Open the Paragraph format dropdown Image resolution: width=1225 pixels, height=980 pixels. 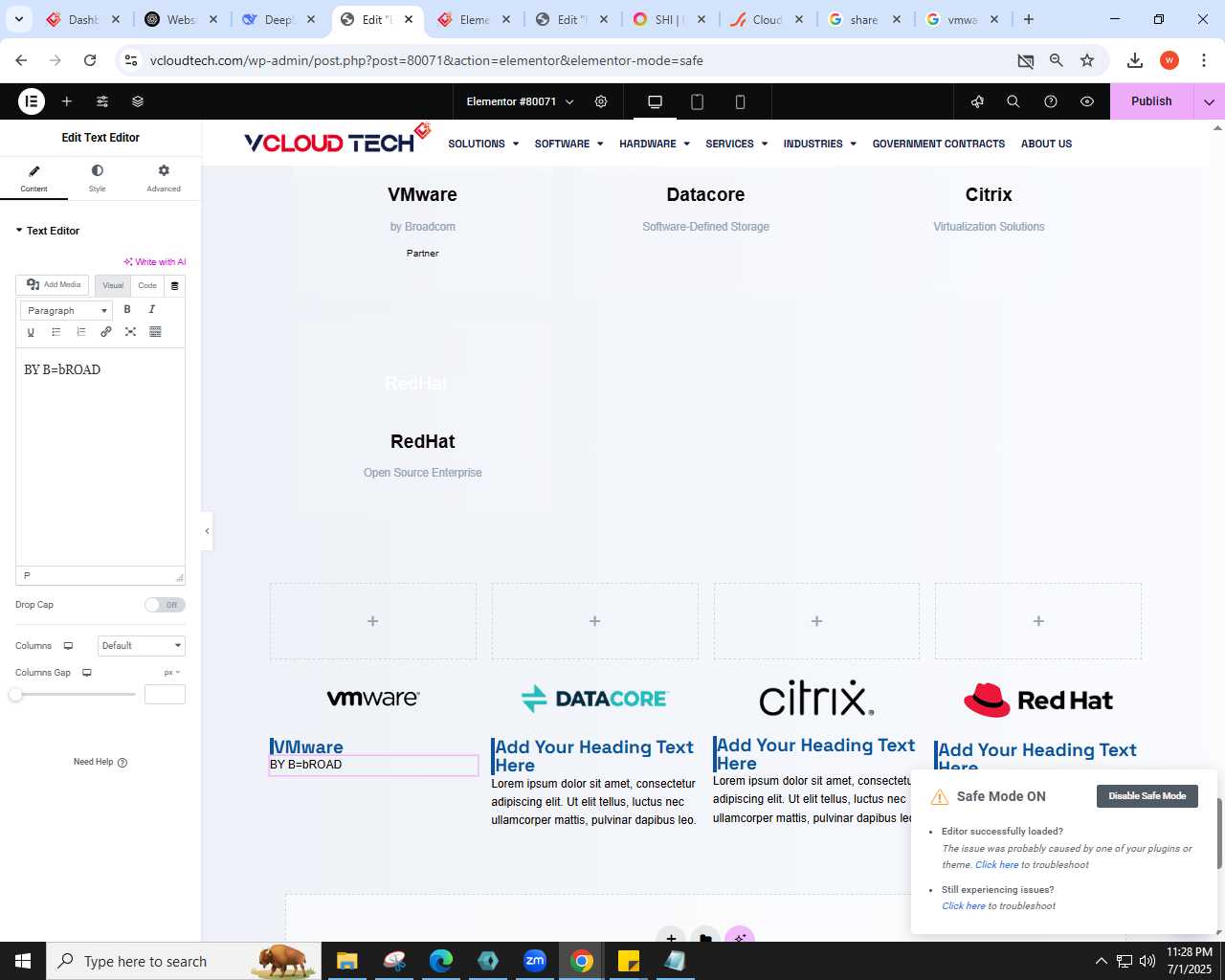click(66, 310)
